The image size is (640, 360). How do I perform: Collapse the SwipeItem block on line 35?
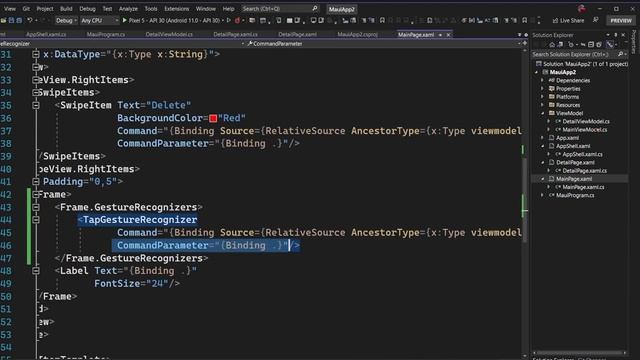point(36,105)
